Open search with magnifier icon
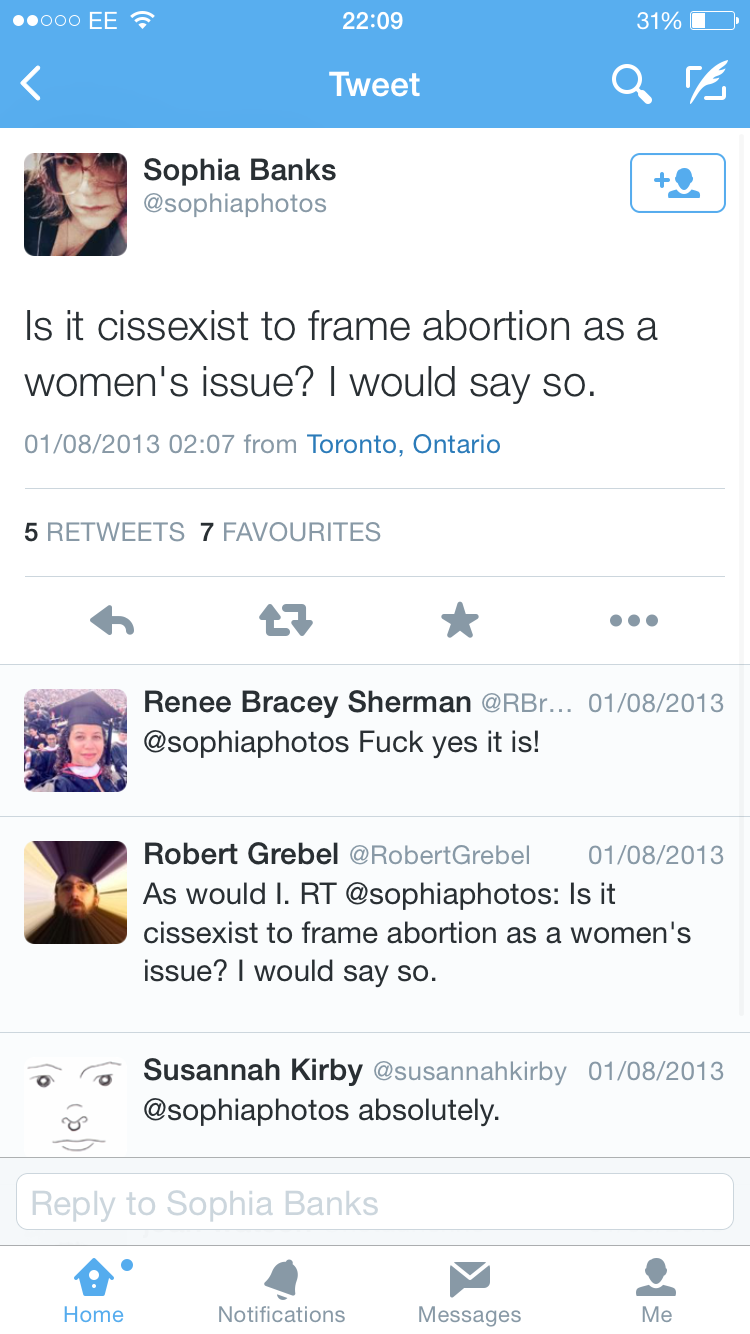 (x=631, y=85)
